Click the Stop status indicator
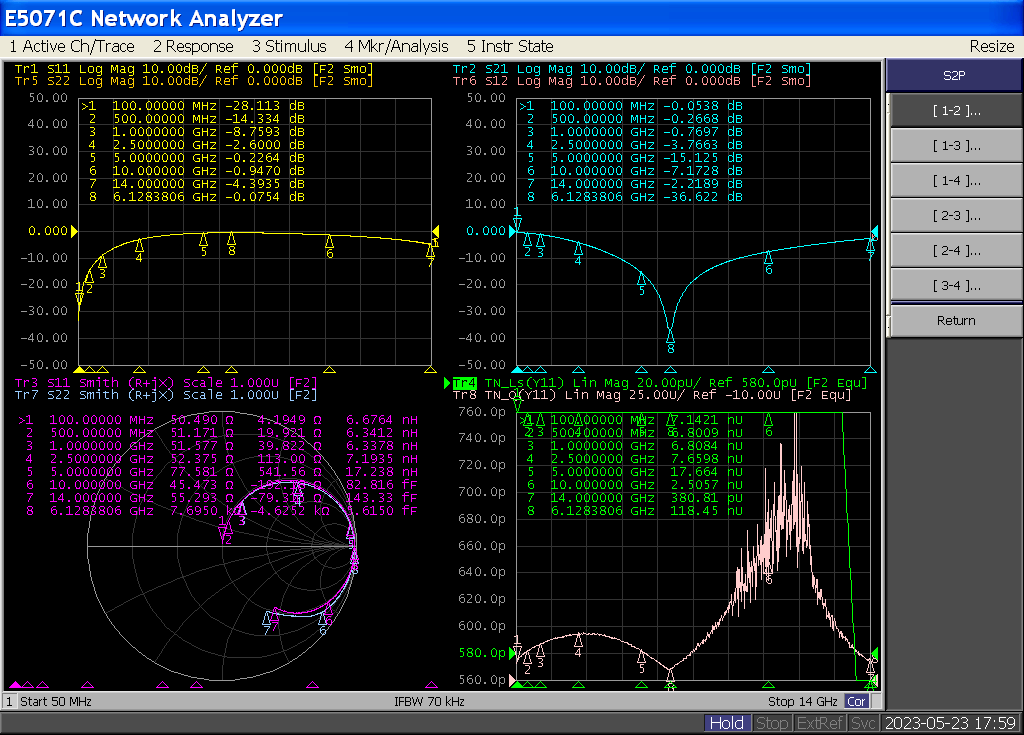The image size is (1024, 735). coord(771,723)
